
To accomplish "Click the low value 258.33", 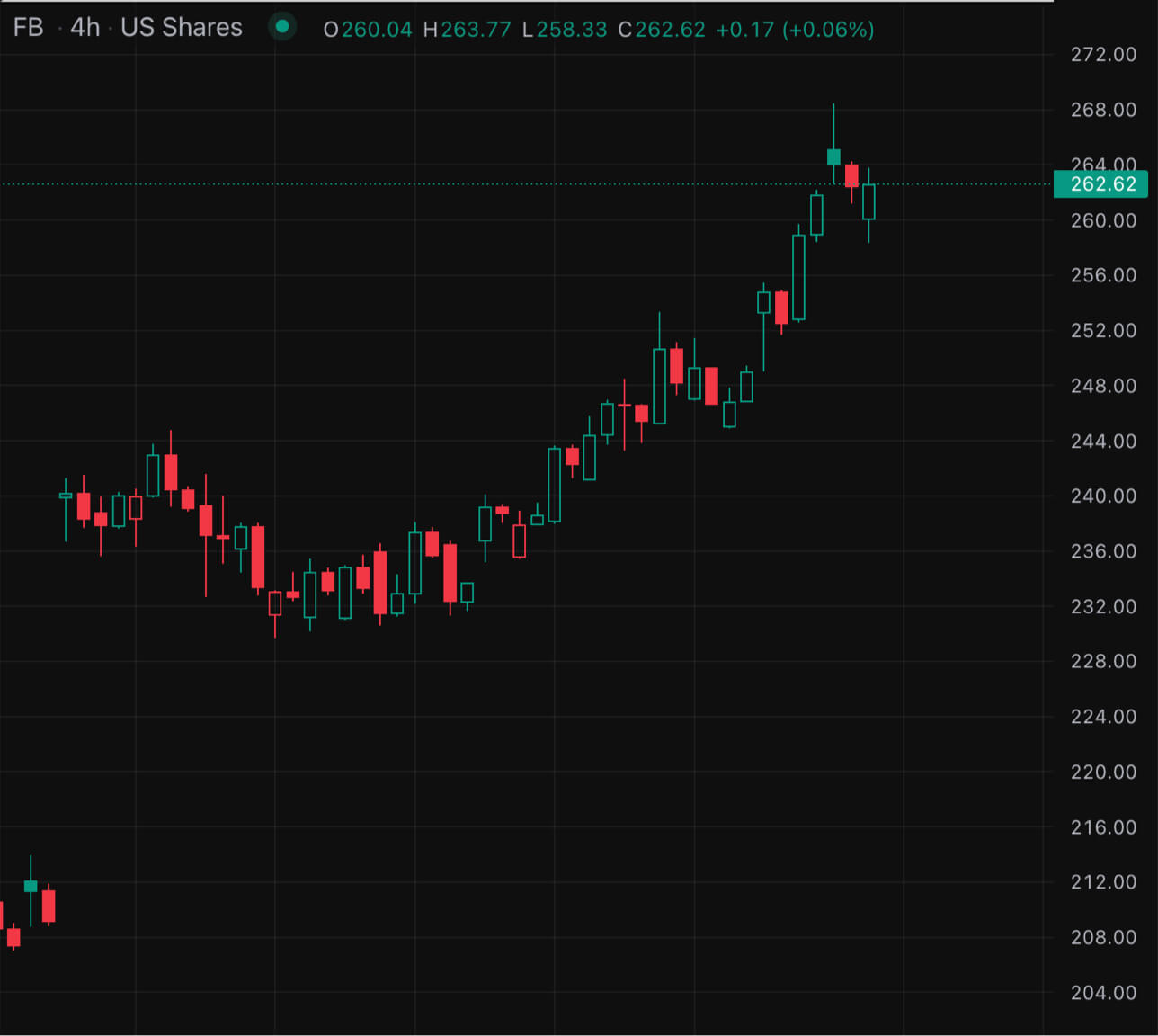I will tap(572, 30).
